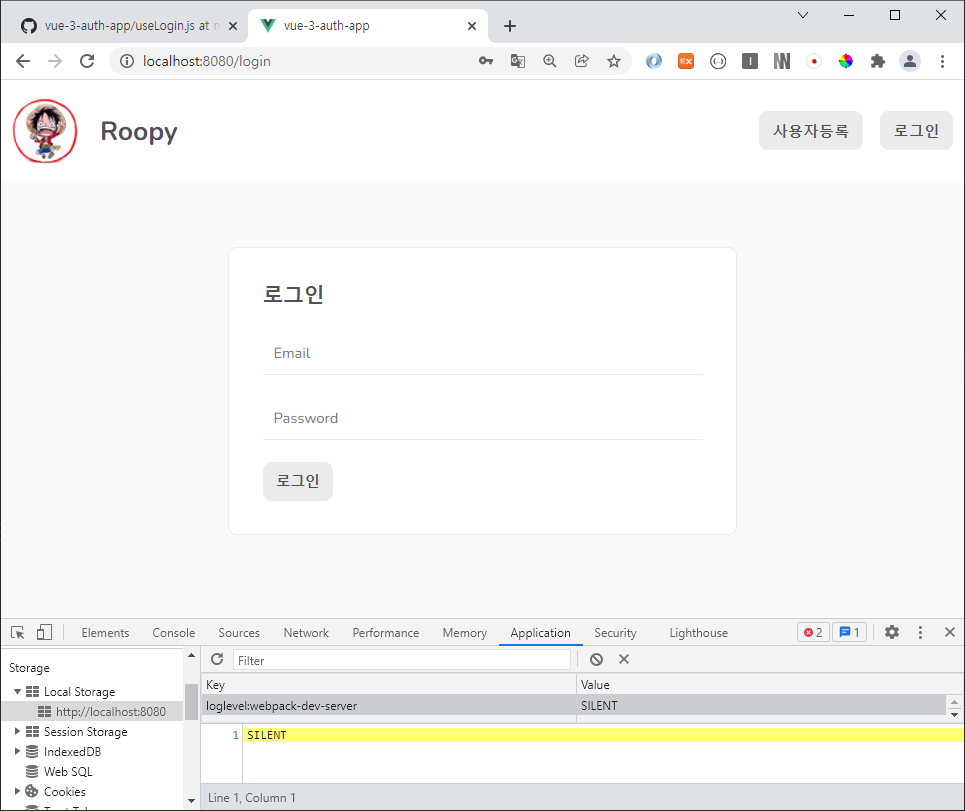Close the DevTools panel
Viewport: 965px width, 811px height.
(x=950, y=632)
